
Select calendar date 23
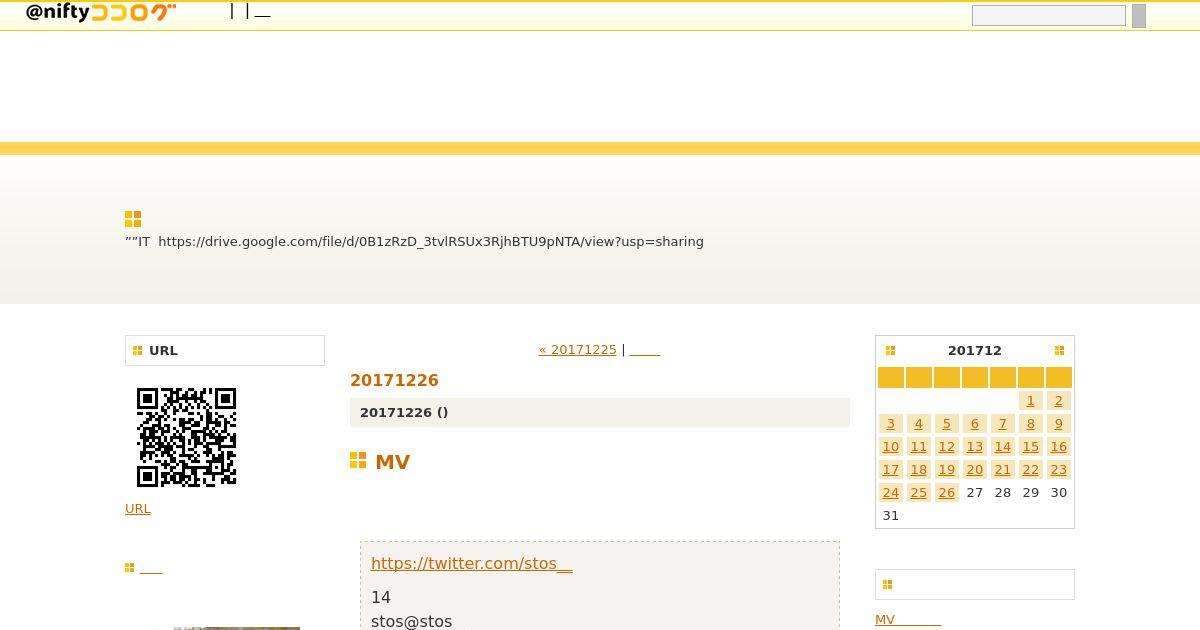1058,469
